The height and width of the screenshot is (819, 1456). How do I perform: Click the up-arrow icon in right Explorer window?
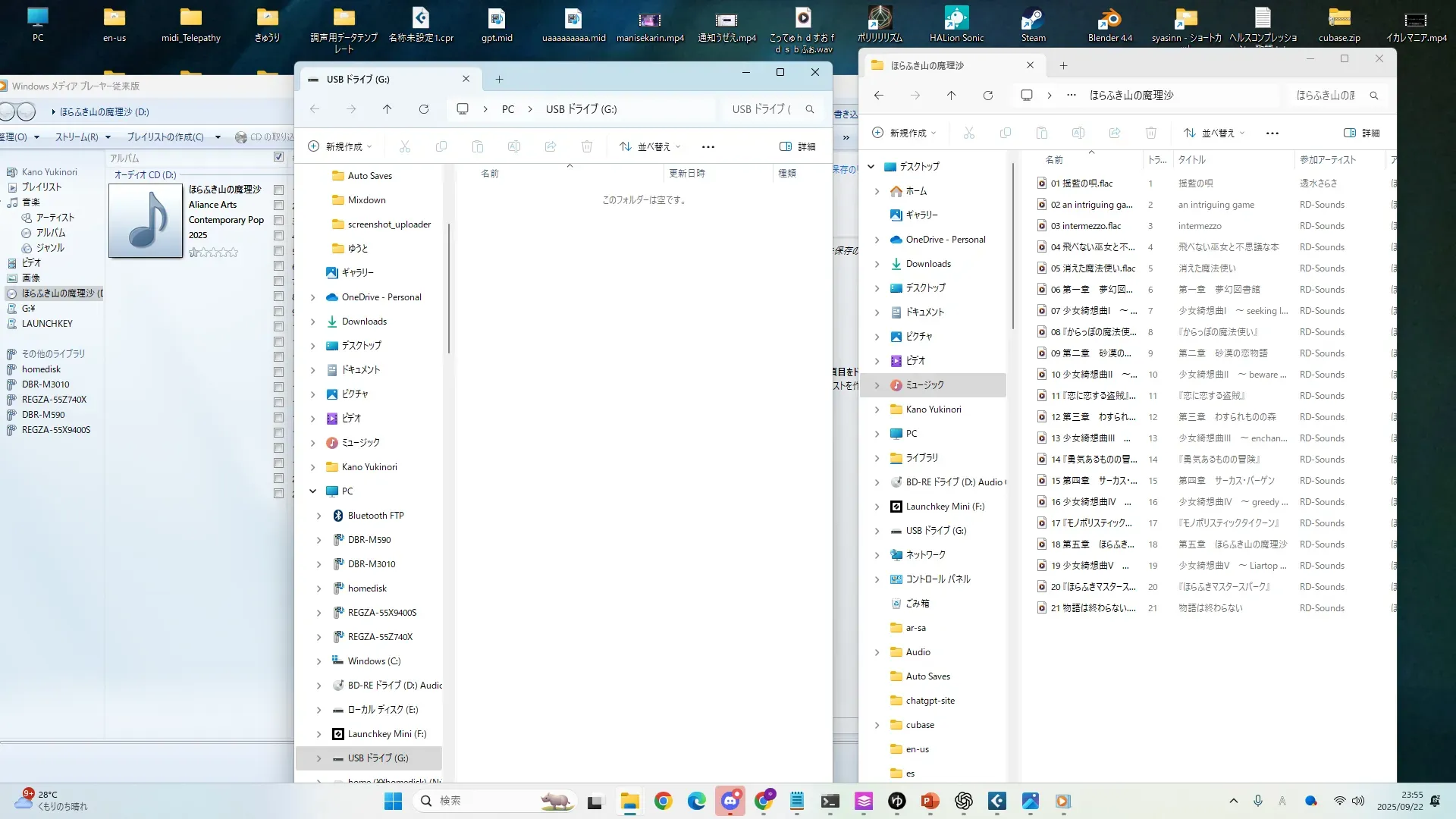(951, 96)
